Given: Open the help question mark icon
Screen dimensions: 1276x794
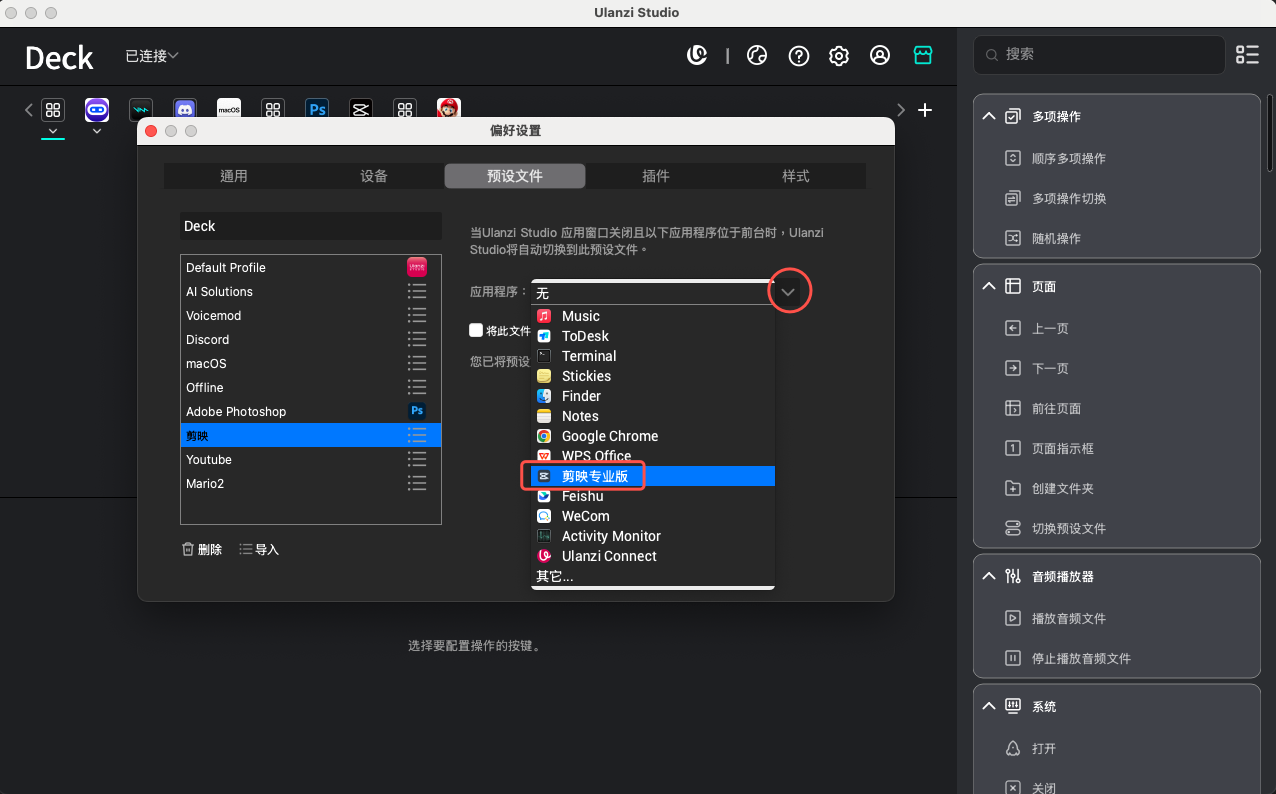Looking at the screenshot, I should [x=798, y=56].
